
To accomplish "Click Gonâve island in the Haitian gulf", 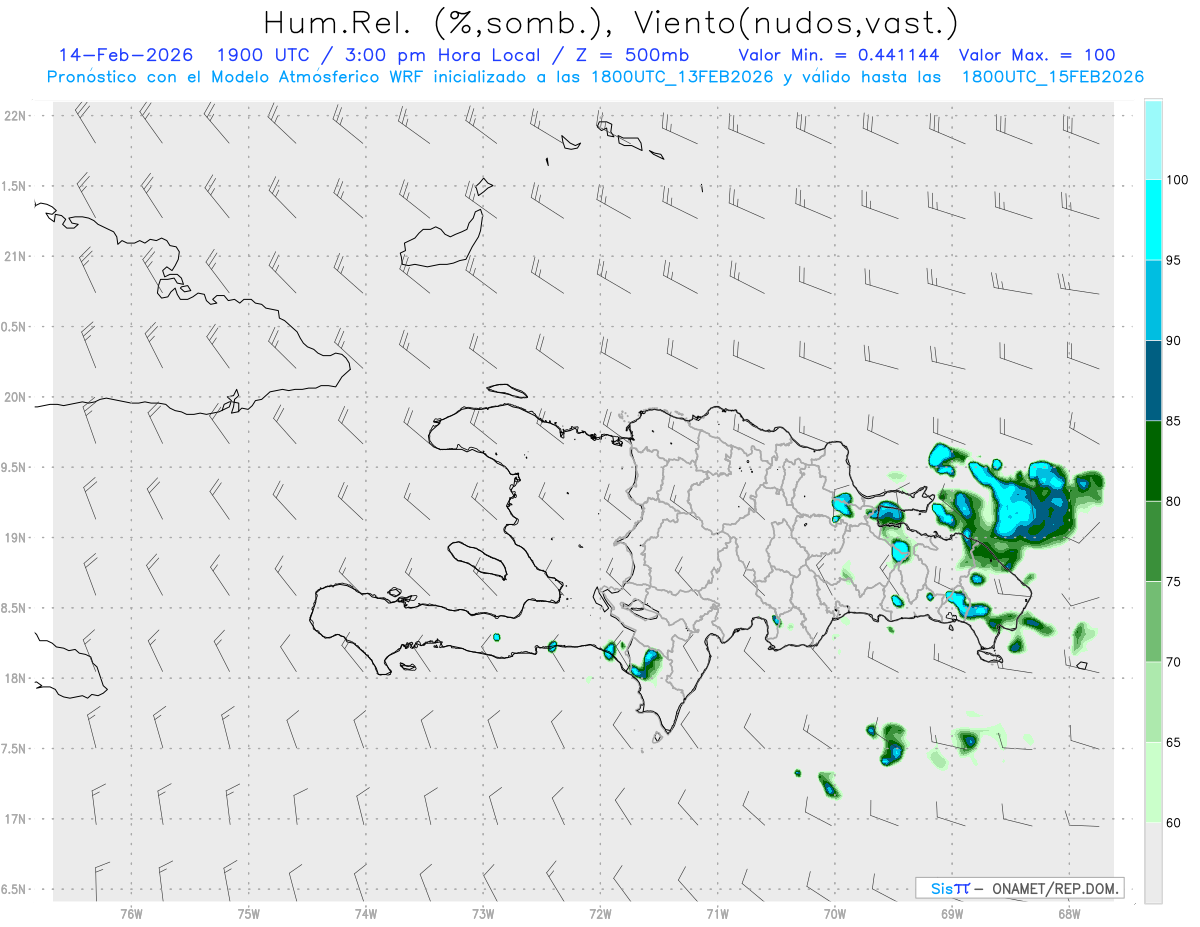I will [477, 560].
